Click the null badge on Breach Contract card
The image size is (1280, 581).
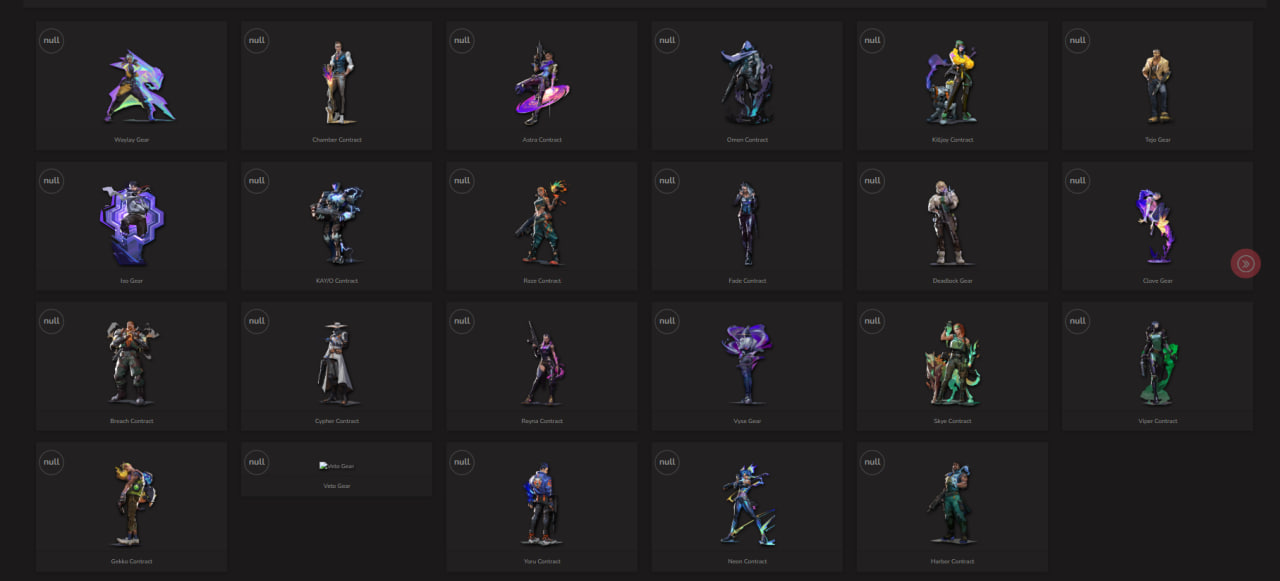click(x=52, y=321)
